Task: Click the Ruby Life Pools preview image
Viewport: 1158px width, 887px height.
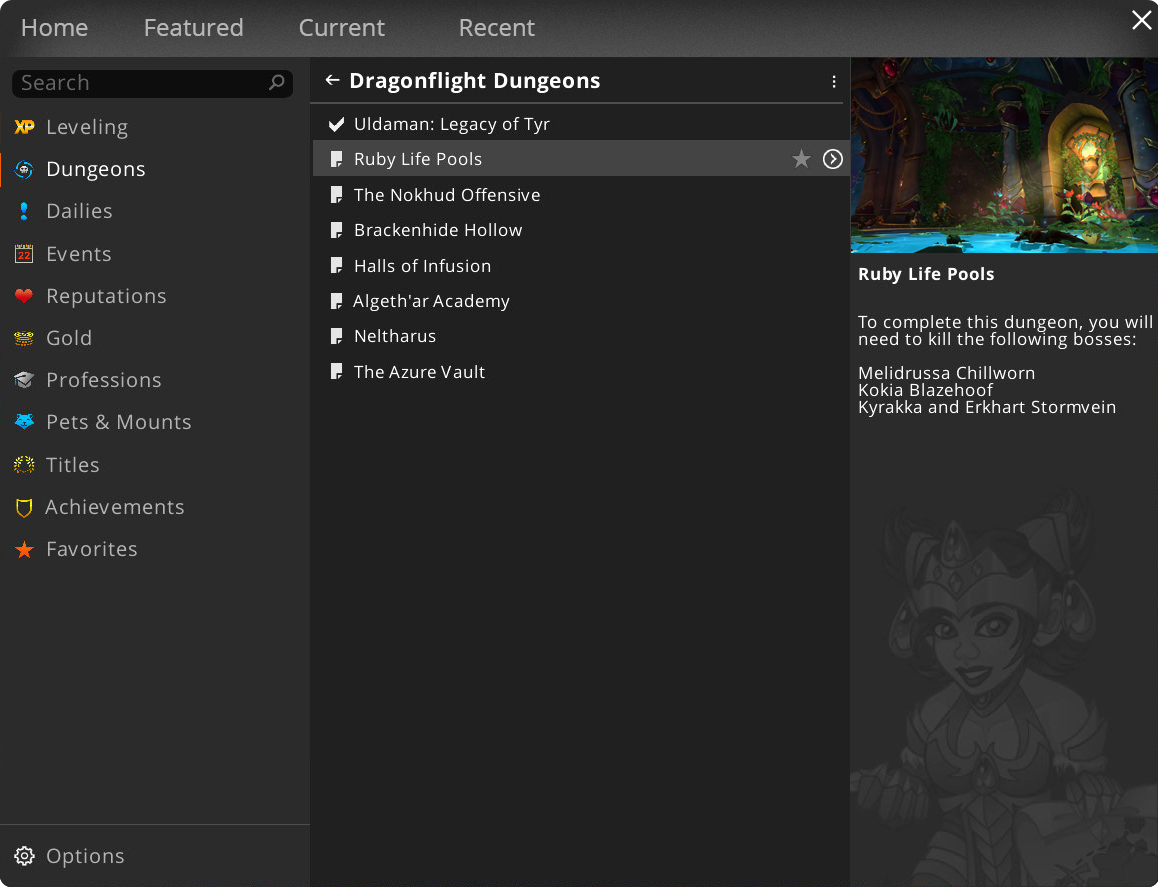Action: 1004,155
